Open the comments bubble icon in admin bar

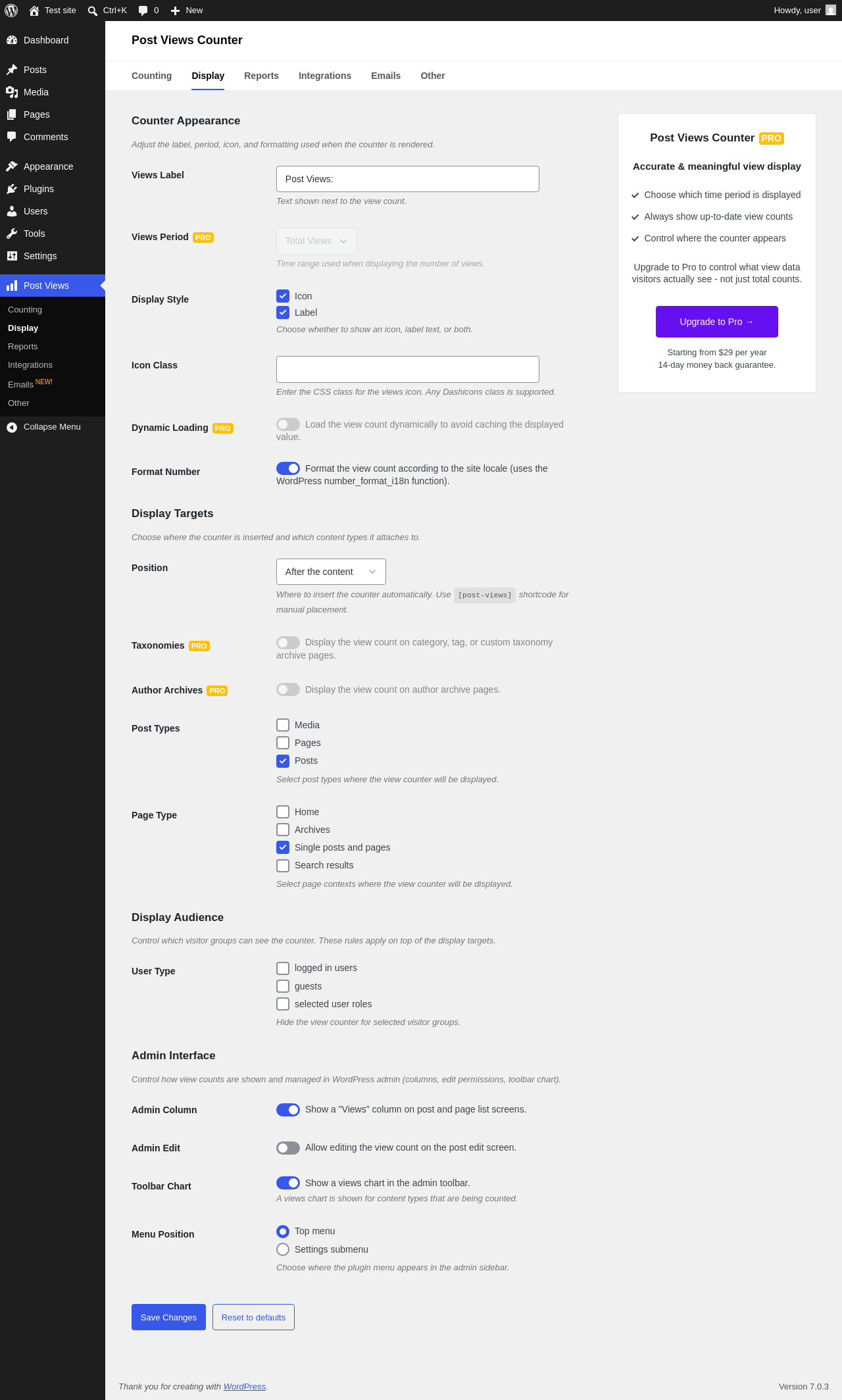tap(143, 11)
